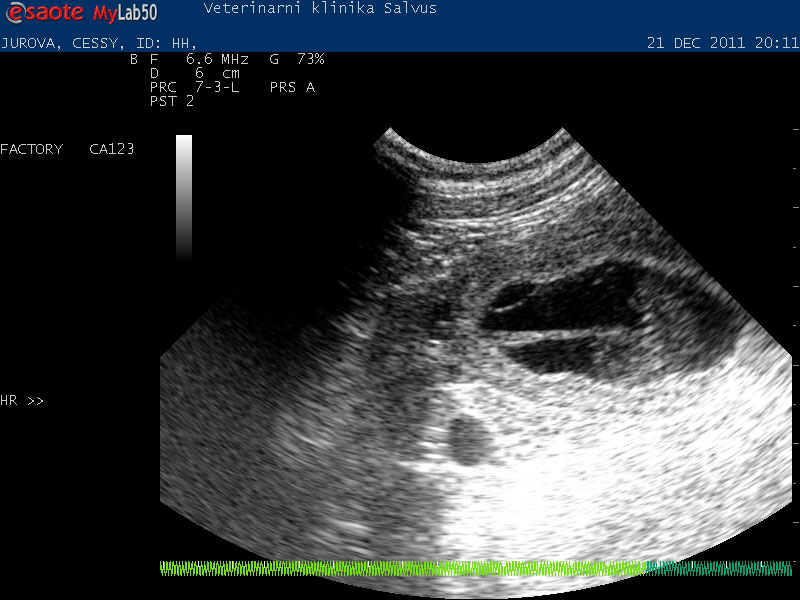Click the dark teal end of cine bar
800x600 pixels.
click(719, 568)
